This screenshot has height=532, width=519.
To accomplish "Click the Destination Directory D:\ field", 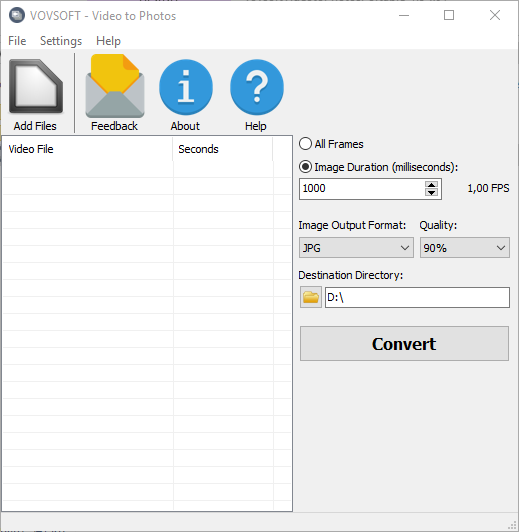I will coord(417,298).
